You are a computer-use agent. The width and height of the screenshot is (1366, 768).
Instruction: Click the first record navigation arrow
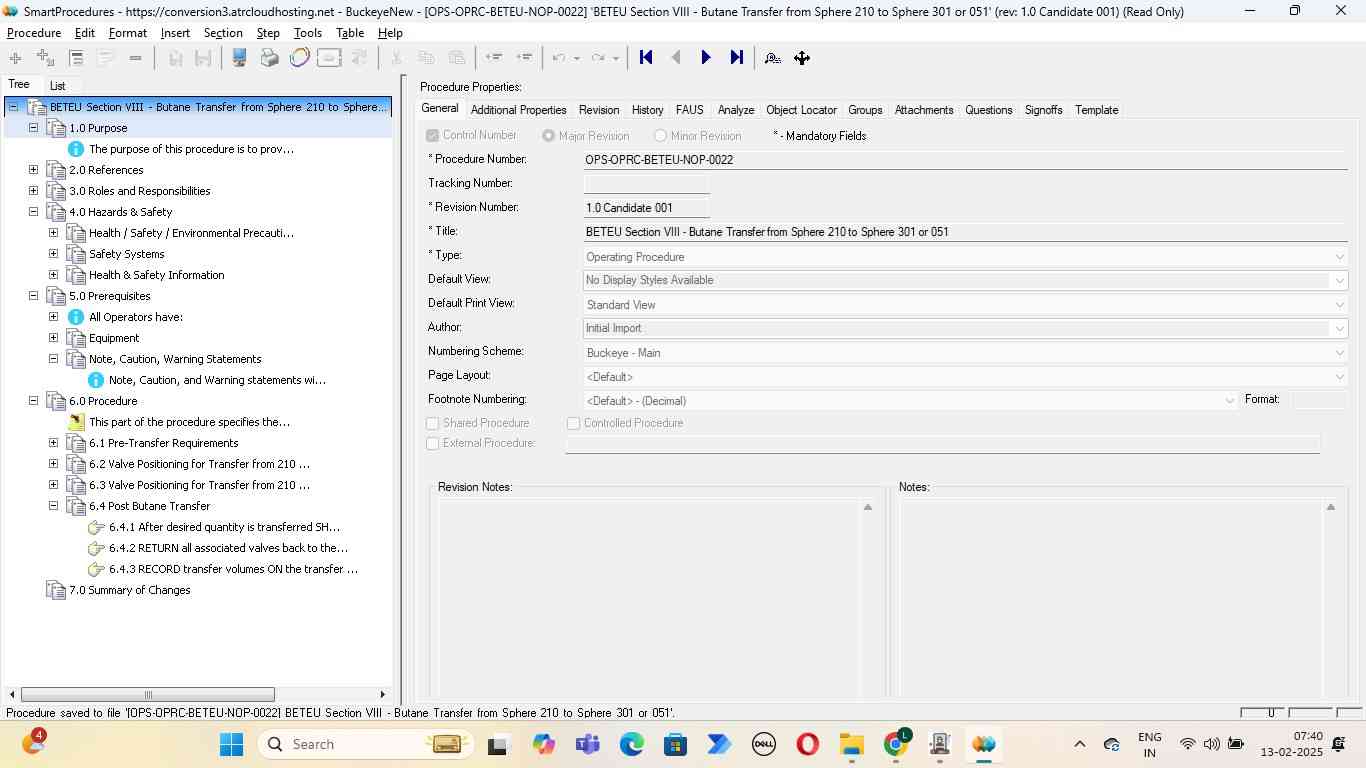[x=646, y=58]
